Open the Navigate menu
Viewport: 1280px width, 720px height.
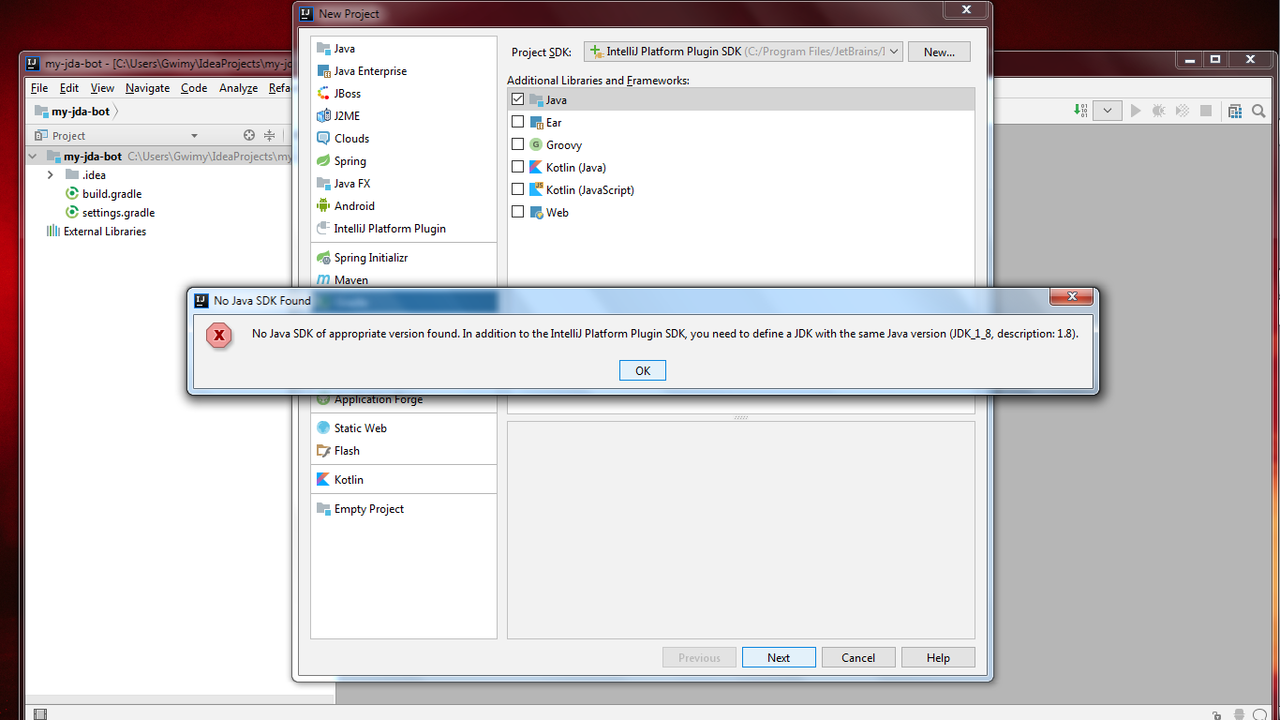click(x=147, y=88)
